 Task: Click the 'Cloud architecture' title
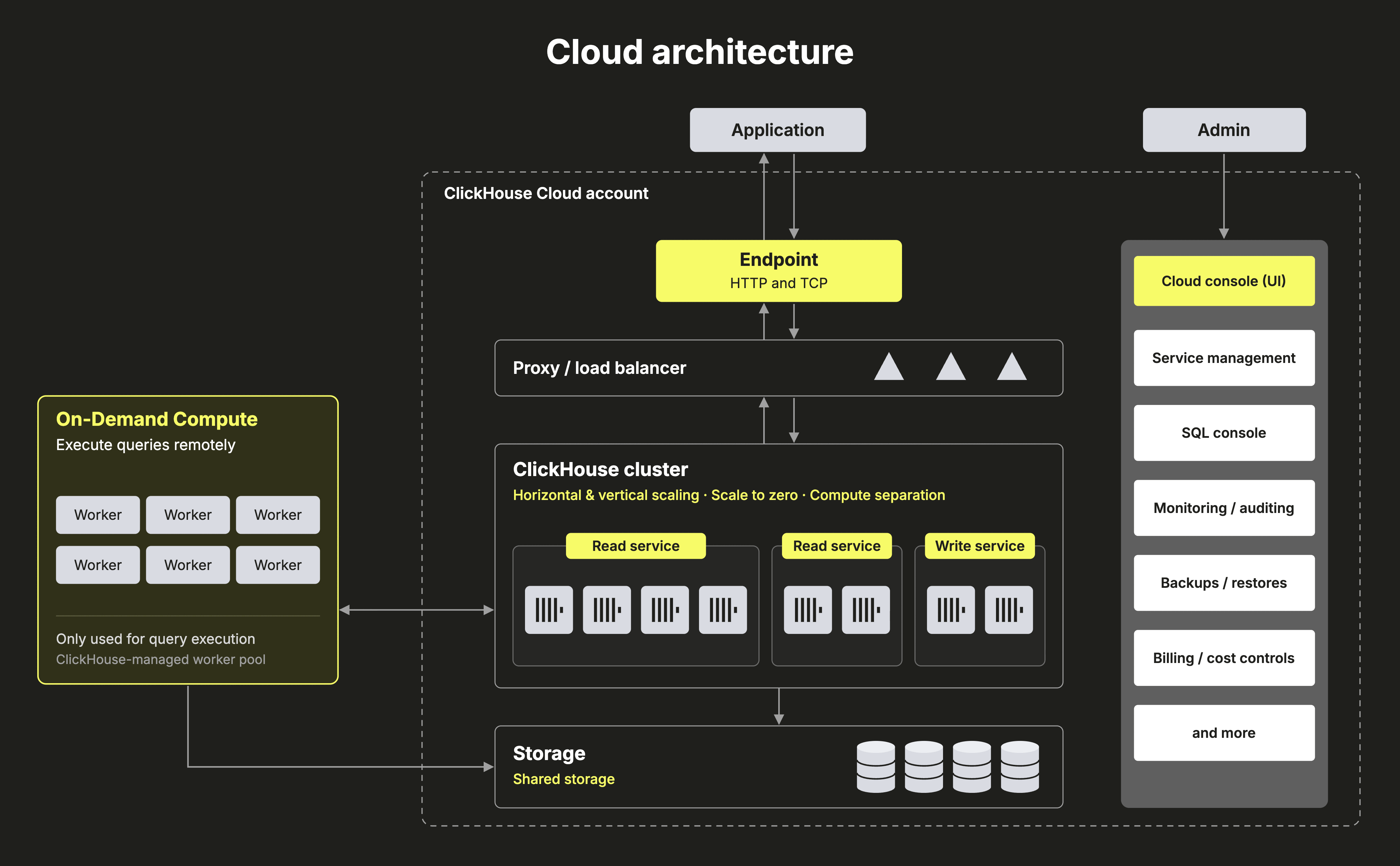tap(700, 52)
